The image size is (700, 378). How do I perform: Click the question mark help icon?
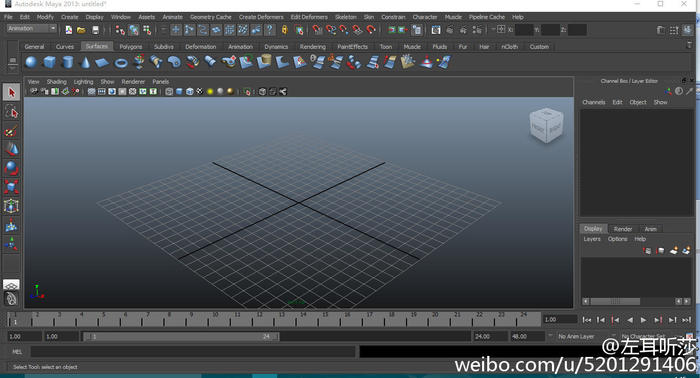pos(270,30)
